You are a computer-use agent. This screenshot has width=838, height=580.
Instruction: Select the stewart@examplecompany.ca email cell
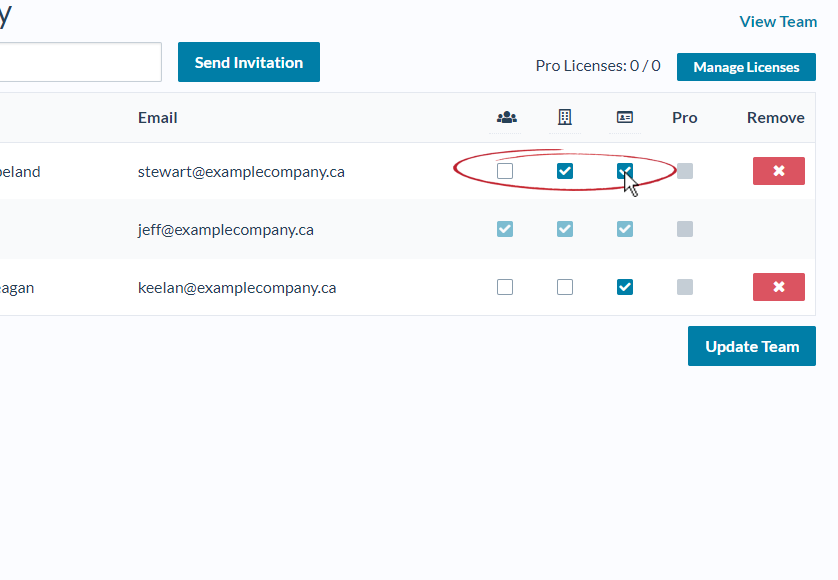pyautogui.click(x=241, y=172)
